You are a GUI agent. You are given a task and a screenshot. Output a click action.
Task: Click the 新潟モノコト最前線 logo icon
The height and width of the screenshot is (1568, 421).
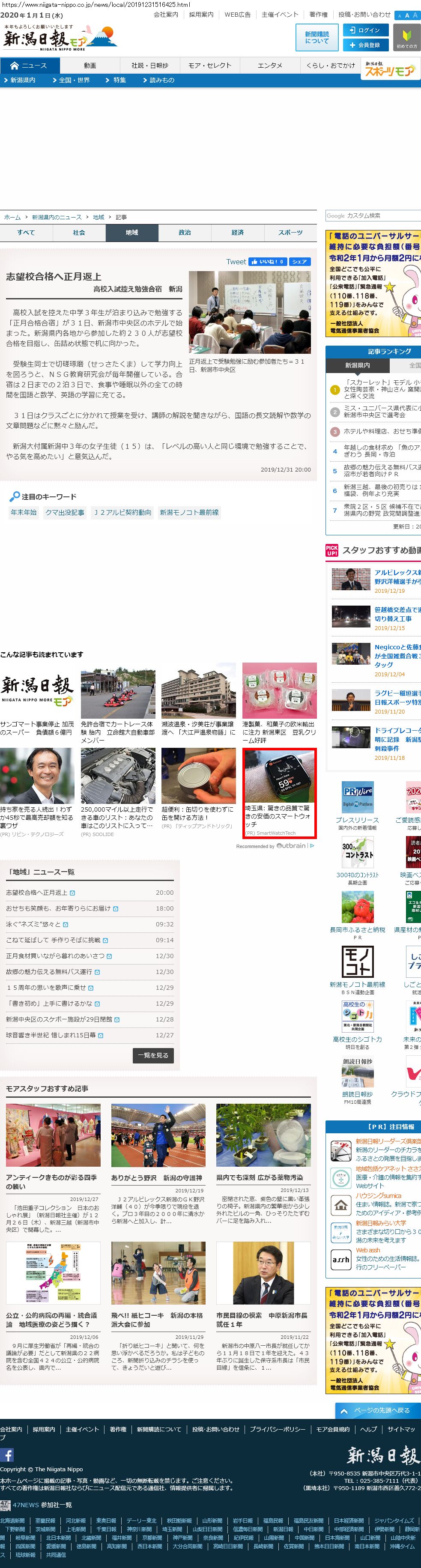click(357, 962)
